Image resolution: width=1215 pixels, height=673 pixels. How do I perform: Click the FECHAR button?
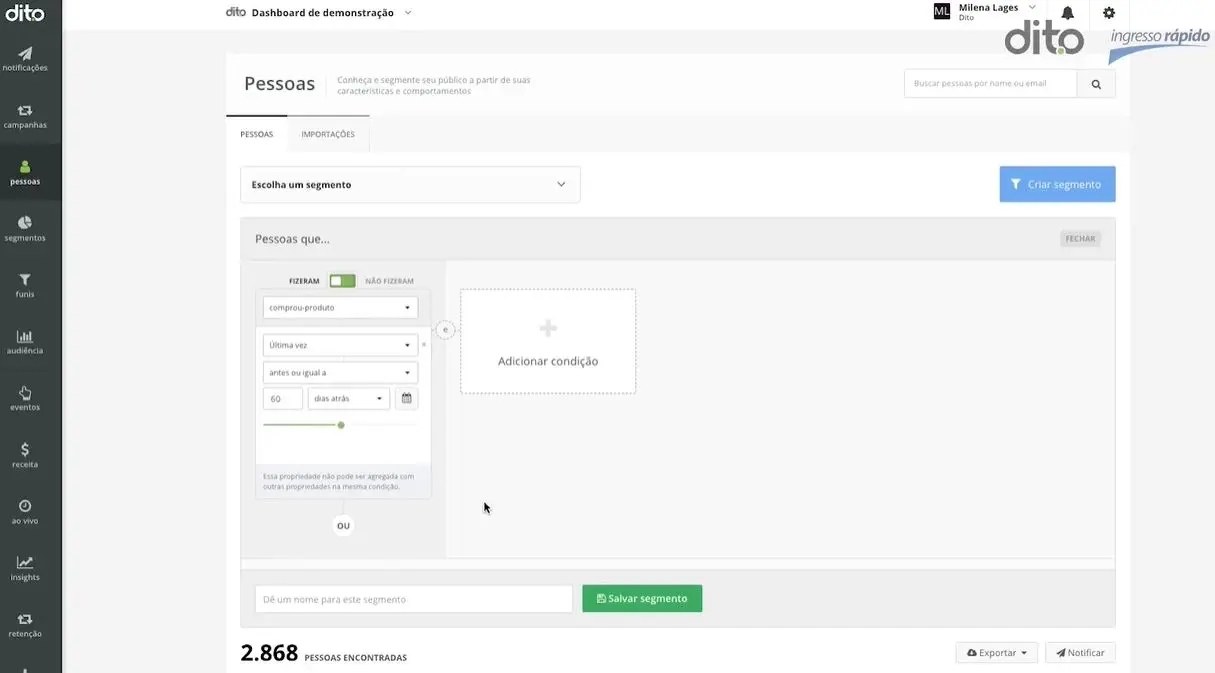coord(1080,239)
